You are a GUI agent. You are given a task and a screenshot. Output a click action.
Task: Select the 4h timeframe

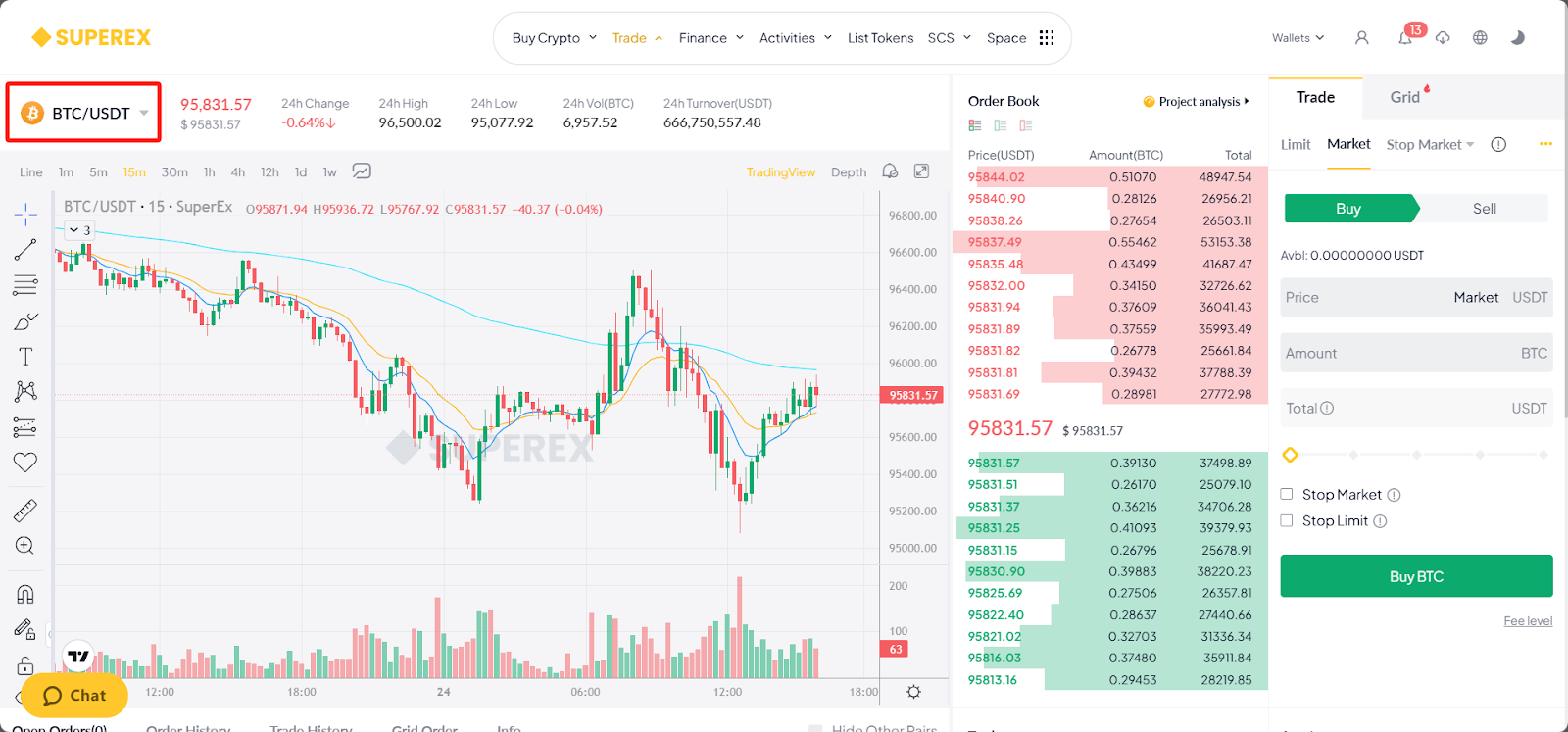click(238, 171)
